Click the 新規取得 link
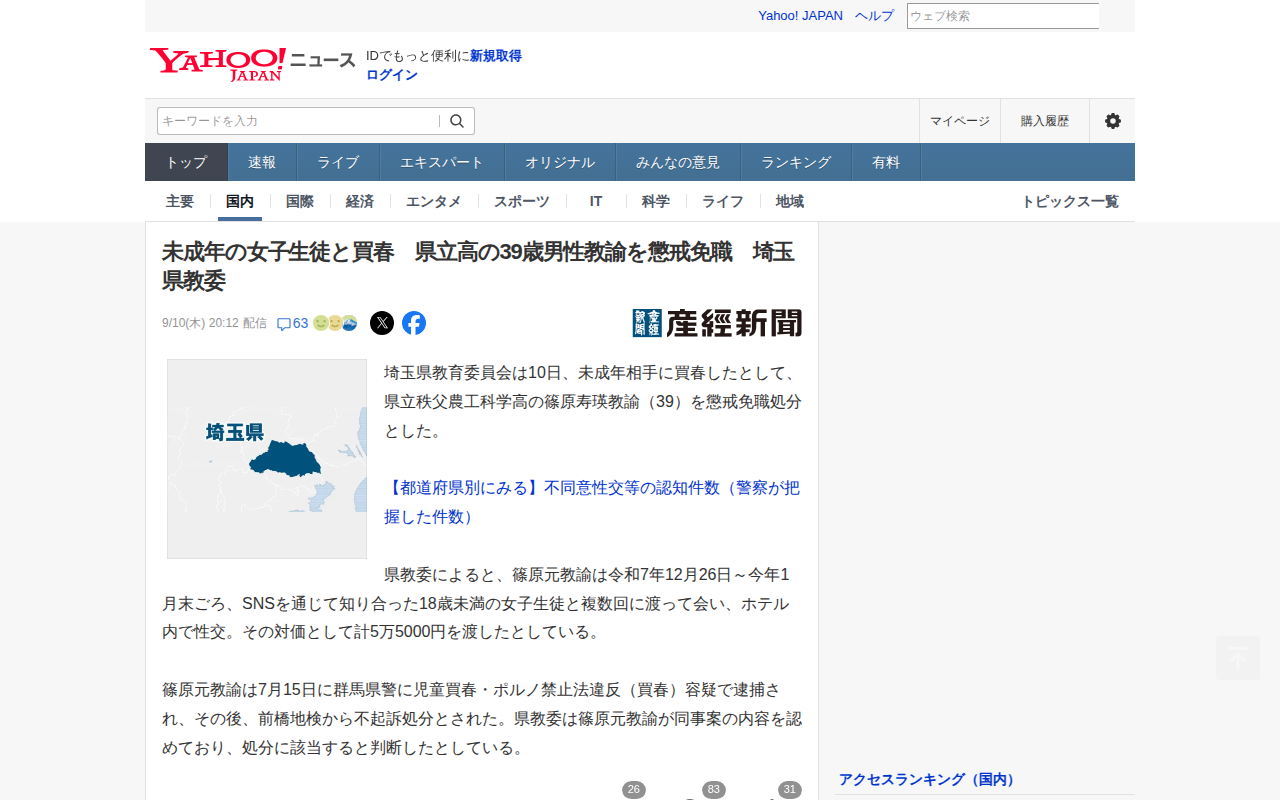Screen dimensions: 1280x800 tap(496, 56)
